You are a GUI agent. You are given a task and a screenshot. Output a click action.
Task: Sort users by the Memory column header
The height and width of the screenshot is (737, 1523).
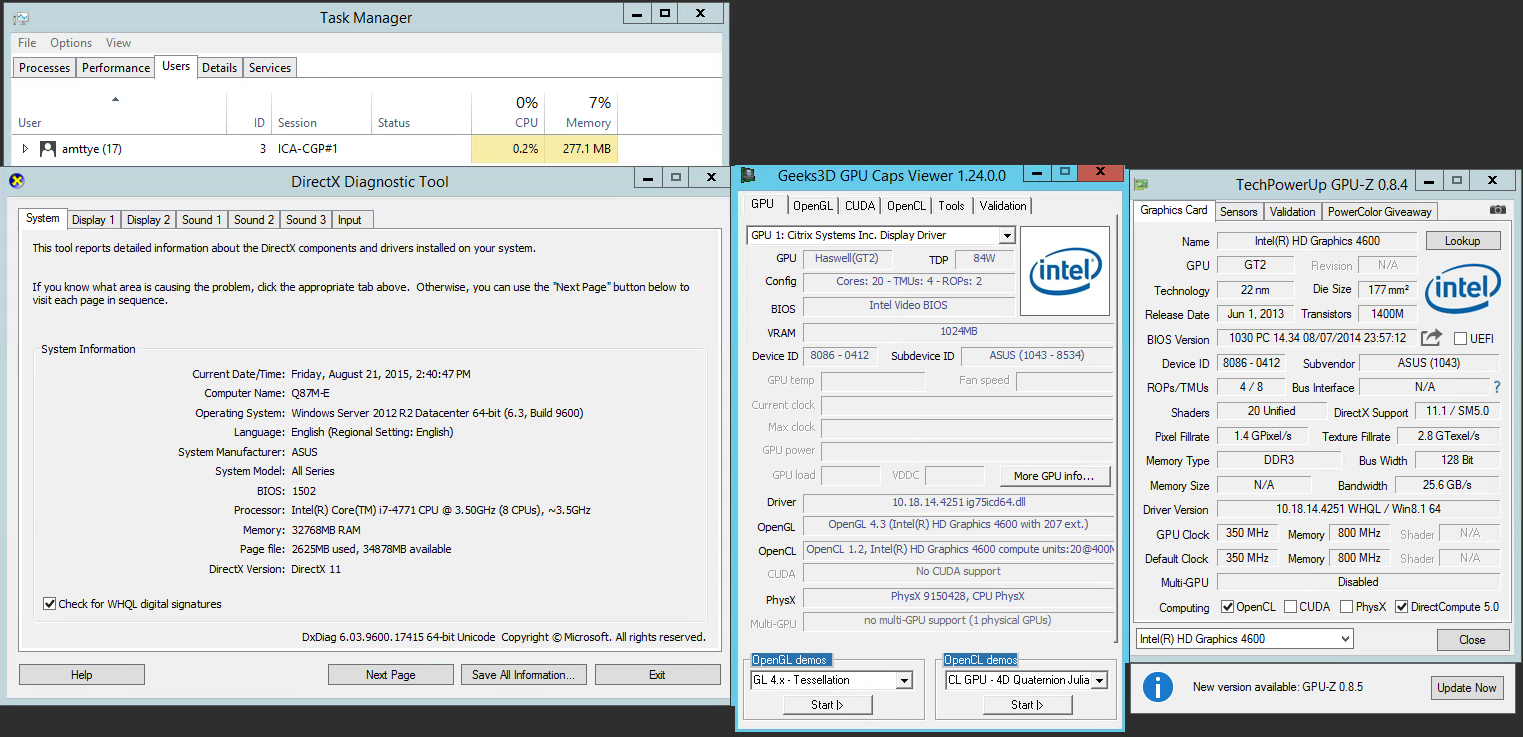pyautogui.click(x=581, y=112)
